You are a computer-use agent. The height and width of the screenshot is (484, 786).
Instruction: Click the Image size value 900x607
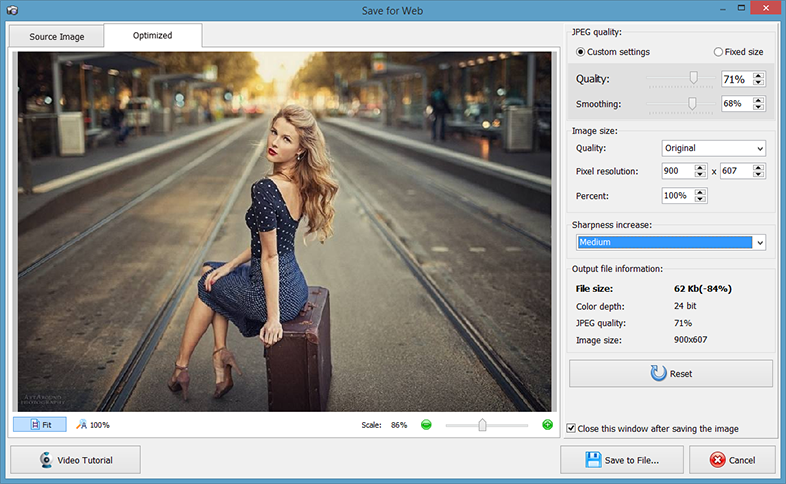tap(691, 340)
